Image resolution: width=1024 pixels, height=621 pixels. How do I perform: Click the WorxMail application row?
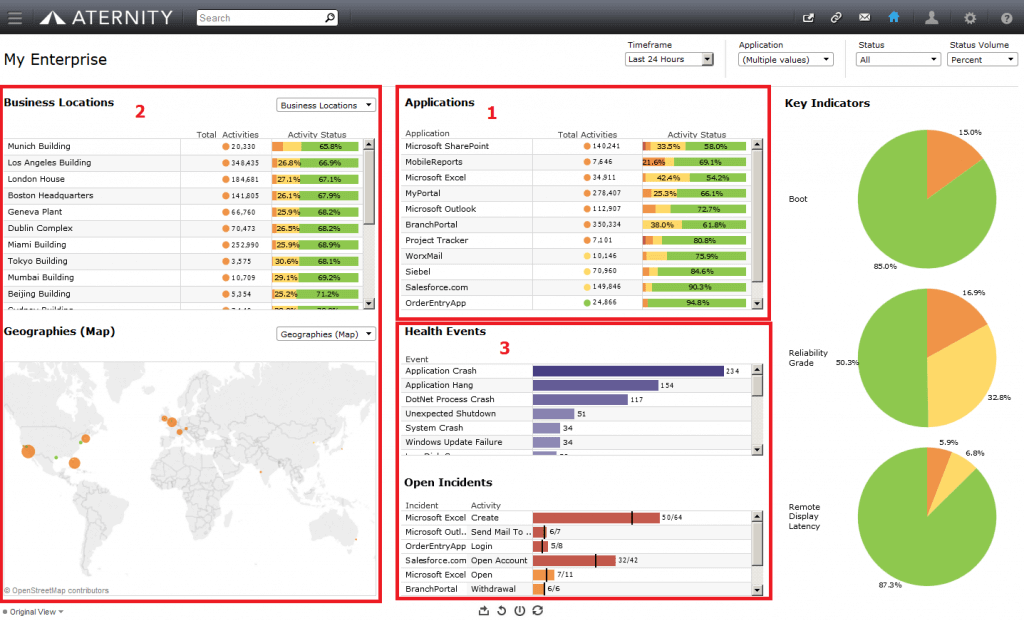point(575,256)
